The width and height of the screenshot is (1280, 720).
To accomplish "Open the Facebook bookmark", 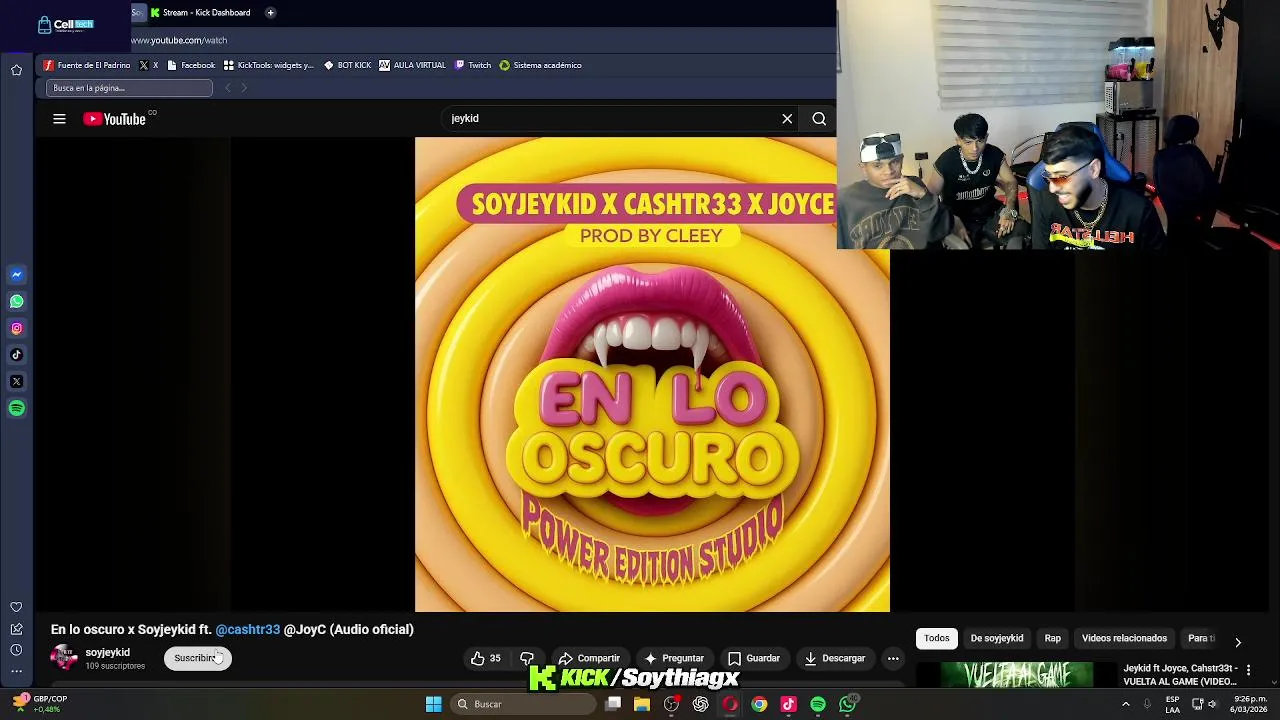I will (191, 65).
